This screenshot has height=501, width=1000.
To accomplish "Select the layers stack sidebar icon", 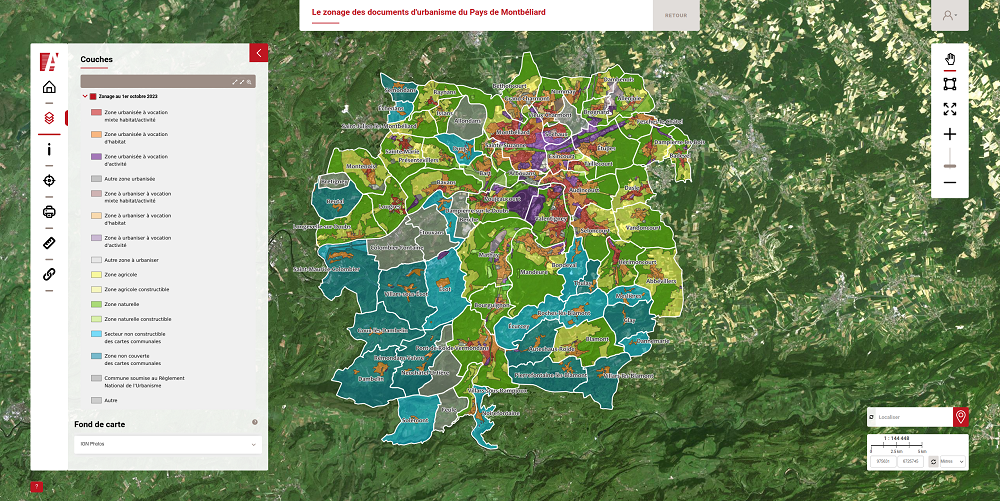I will point(49,118).
